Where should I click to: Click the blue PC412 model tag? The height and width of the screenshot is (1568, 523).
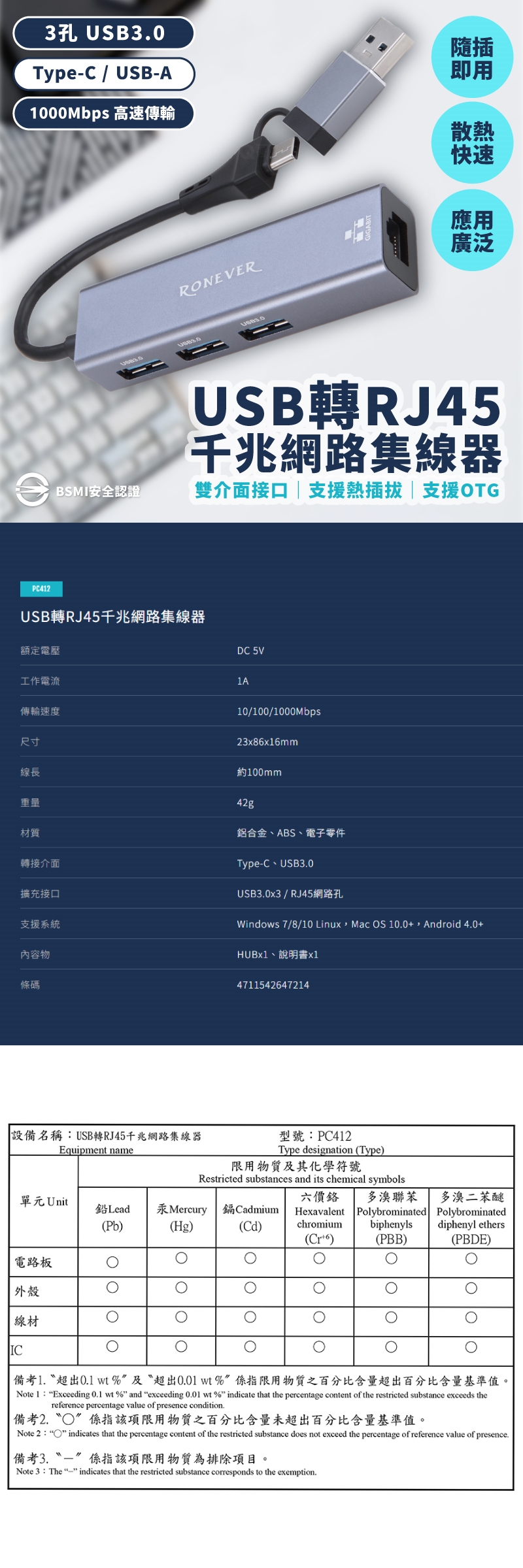pos(41,589)
